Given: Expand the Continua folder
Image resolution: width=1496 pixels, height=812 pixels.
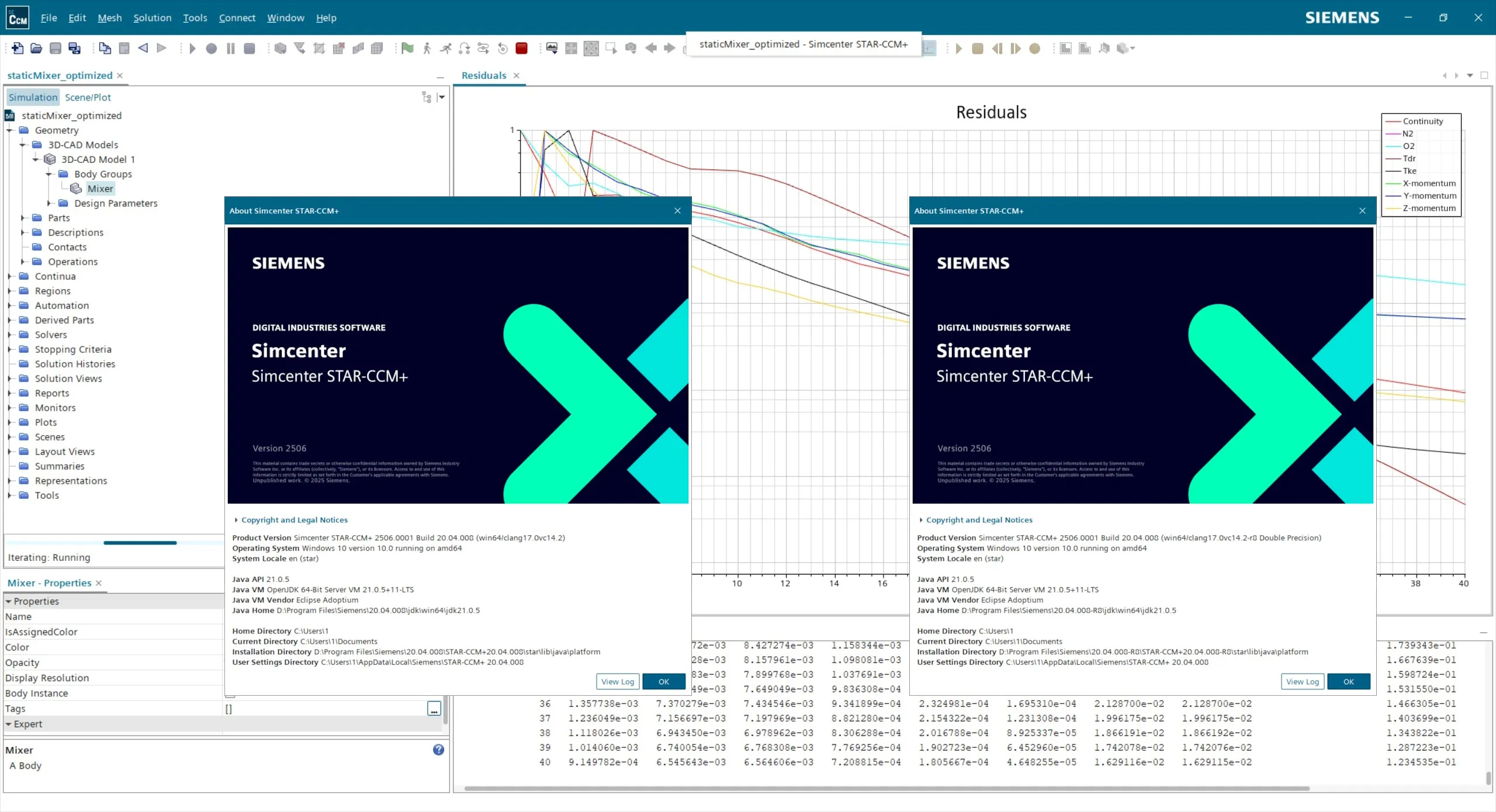Looking at the screenshot, I should [x=10, y=276].
